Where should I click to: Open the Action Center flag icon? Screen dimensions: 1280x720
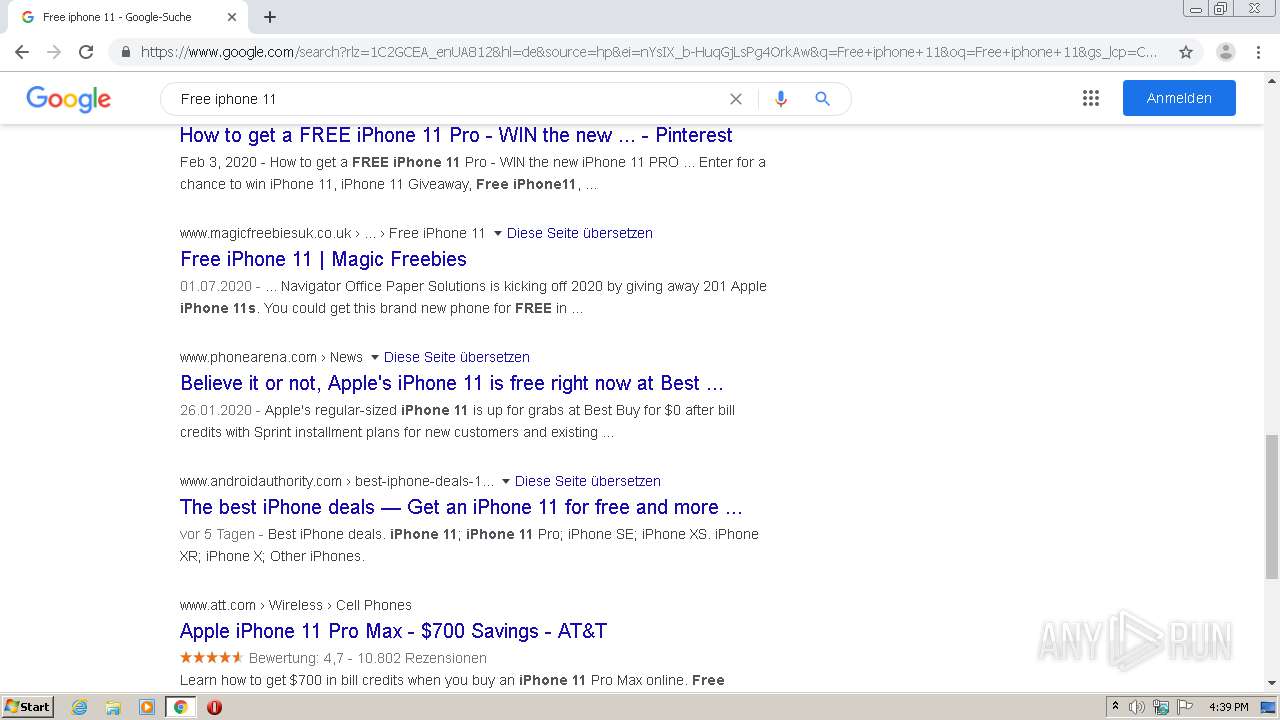(x=1184, y=707)
